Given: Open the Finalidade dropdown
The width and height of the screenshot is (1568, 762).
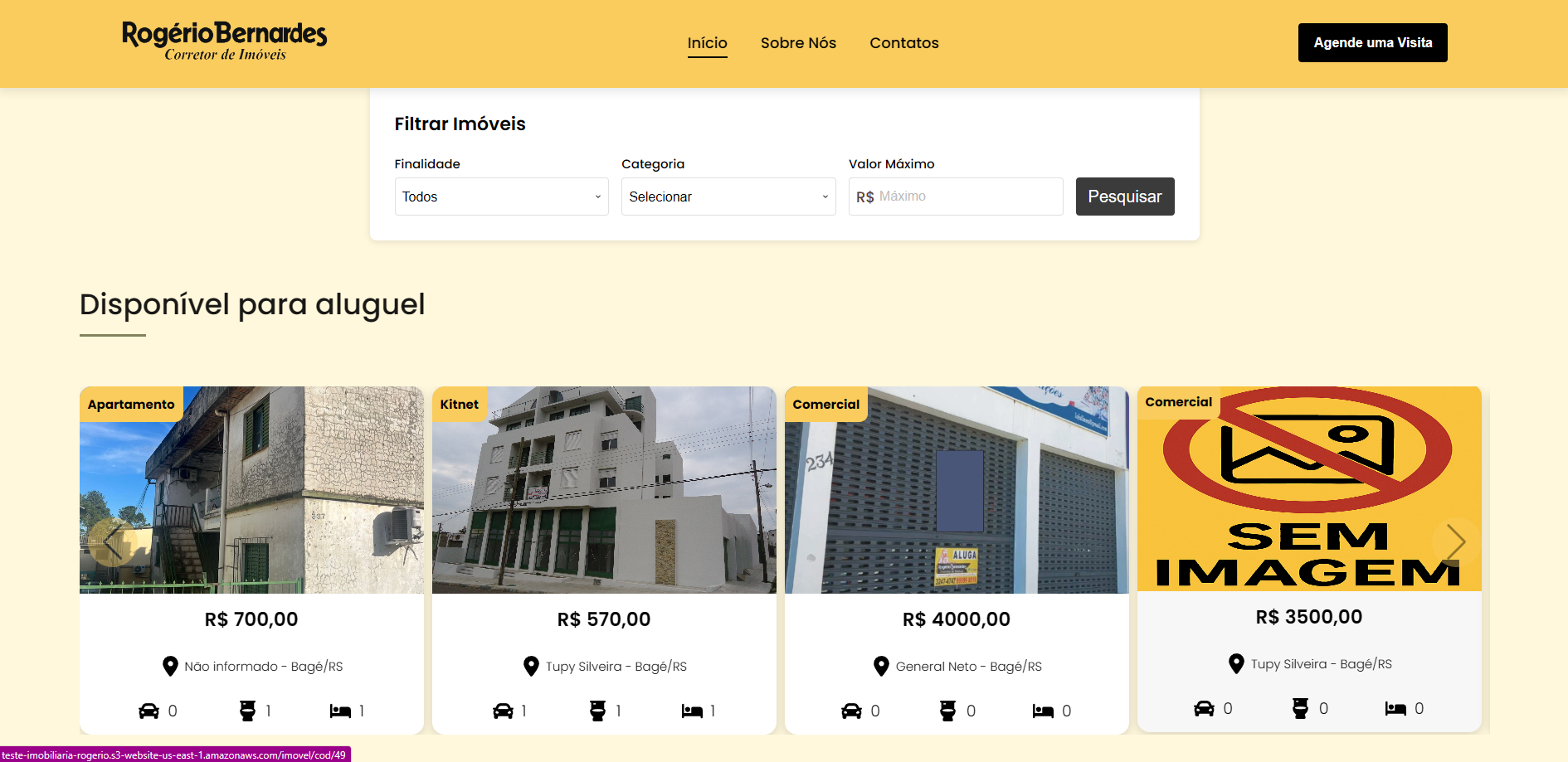Looking at the screenshot, I should [x=501, y=197].
